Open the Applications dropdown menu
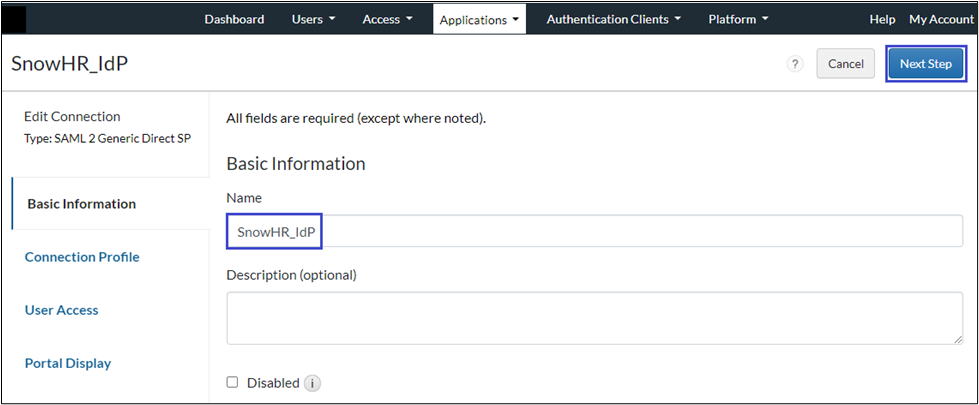 pyautogui.click(x=479, y=19)
